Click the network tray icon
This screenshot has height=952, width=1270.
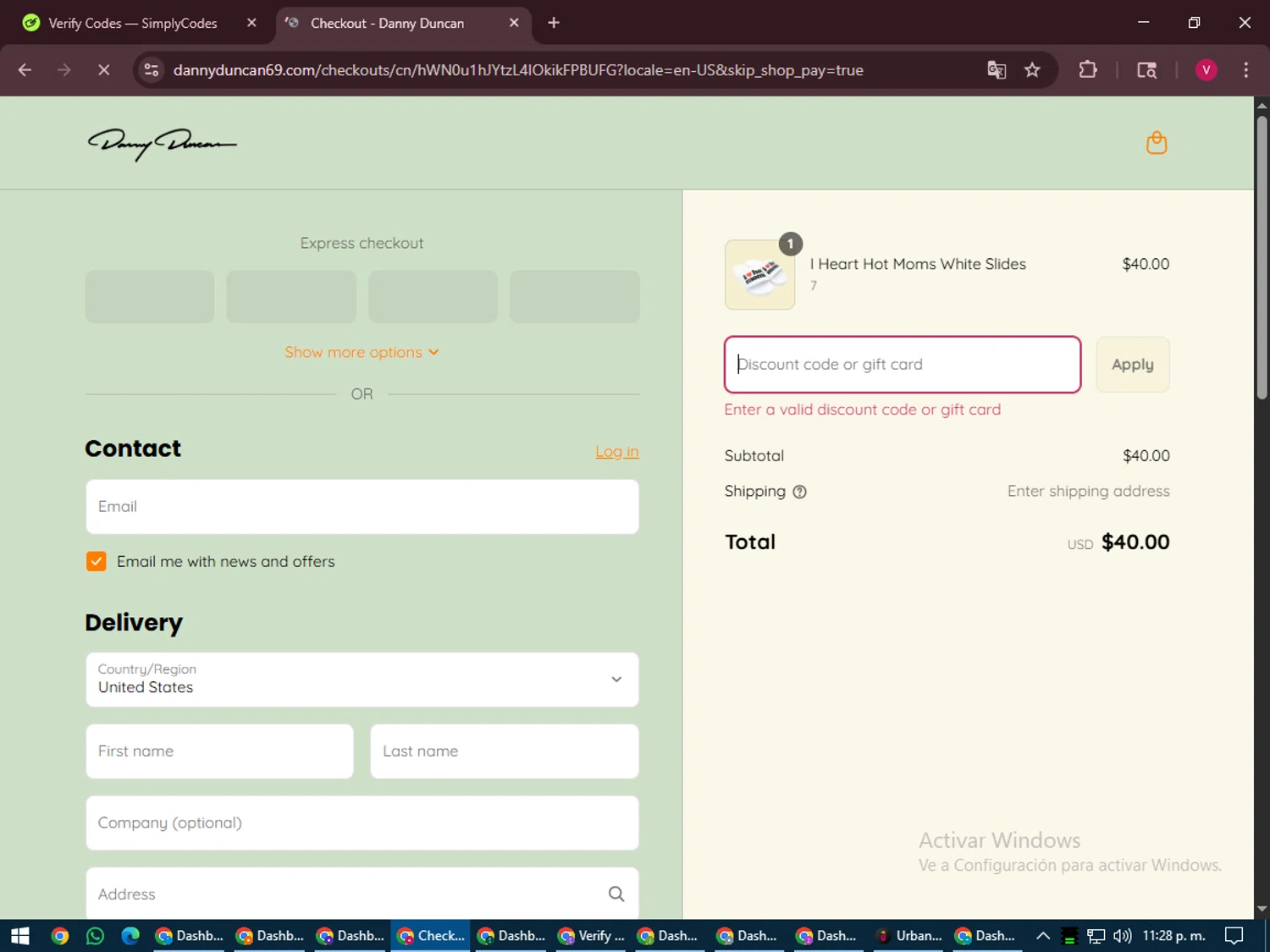[1096, 936]
